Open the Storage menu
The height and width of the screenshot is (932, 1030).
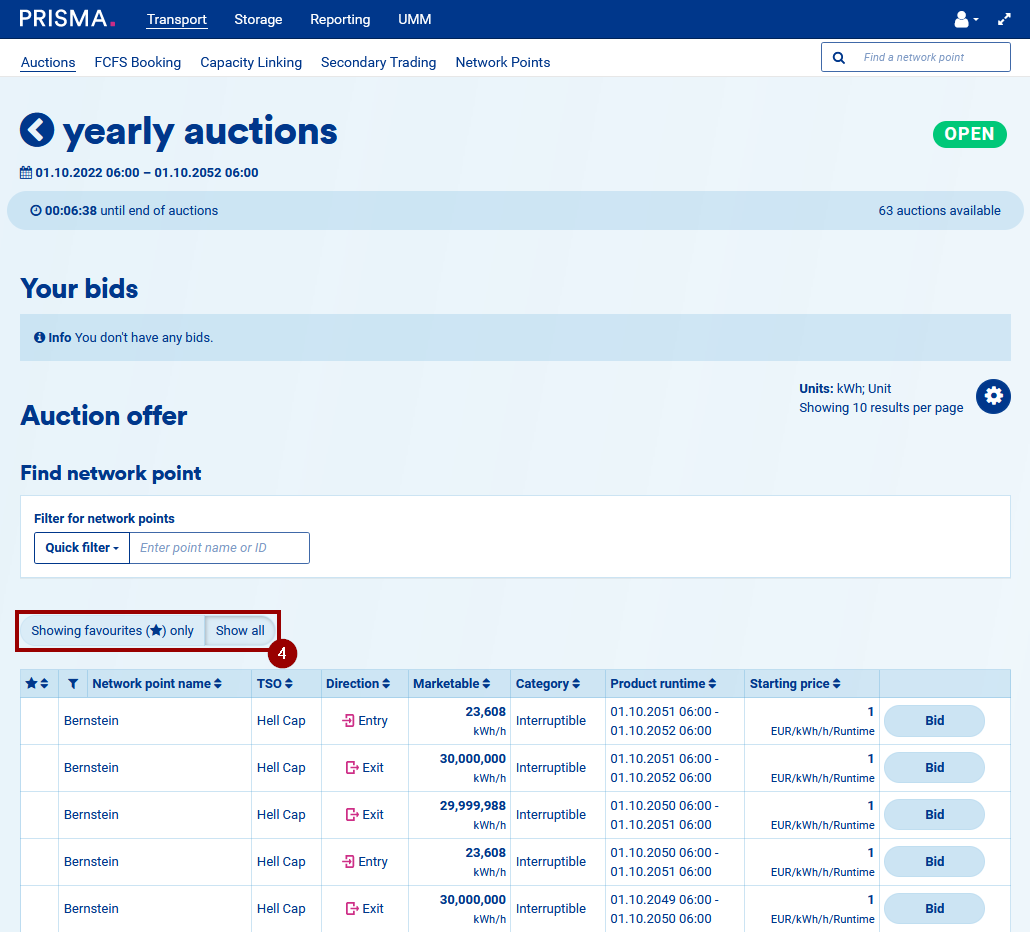point(258,19)
